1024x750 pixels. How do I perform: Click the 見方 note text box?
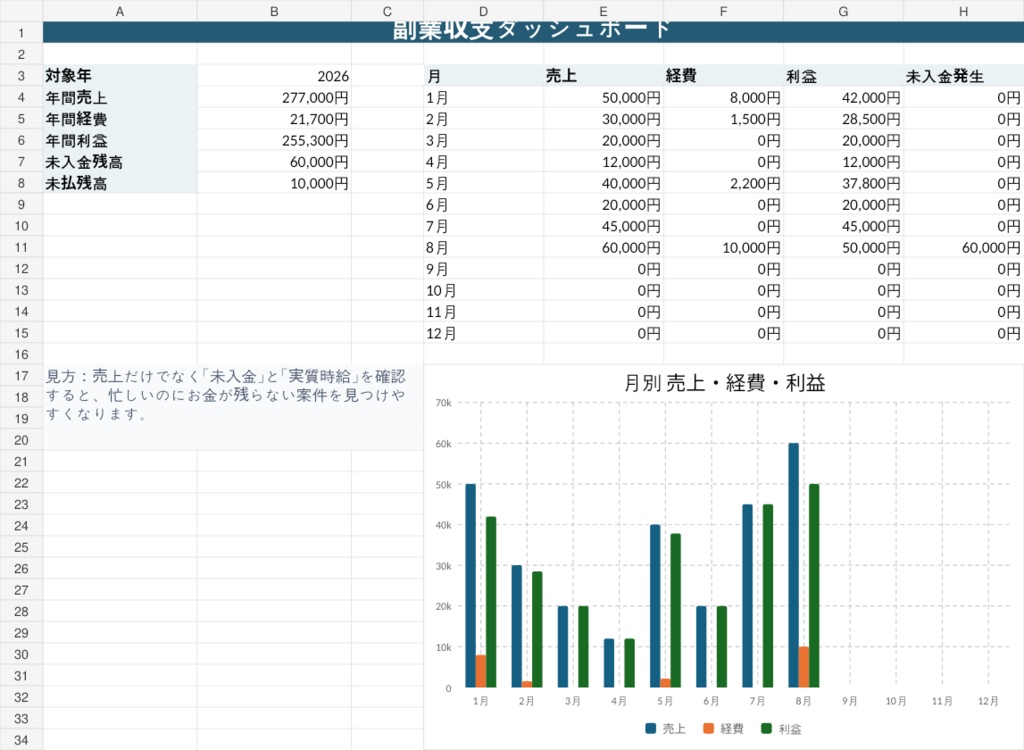(x=233, y=407)
